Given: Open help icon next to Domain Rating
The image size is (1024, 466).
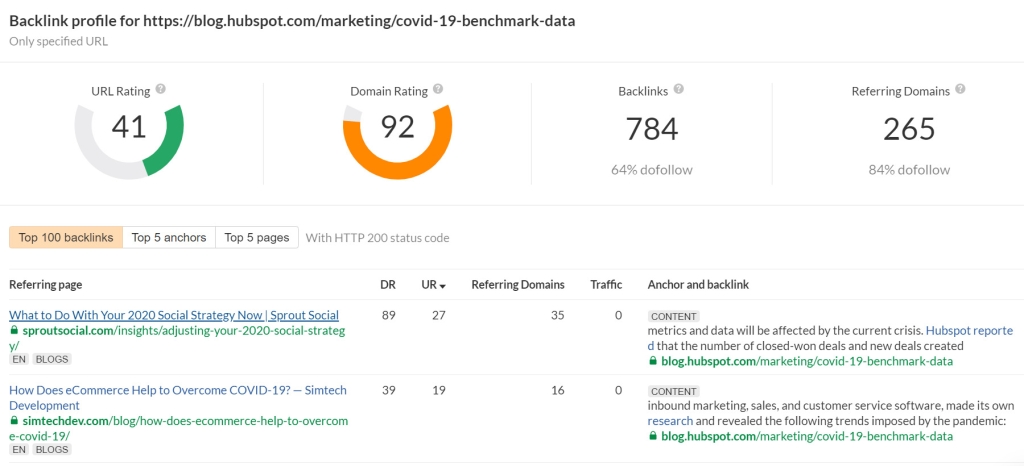Looking at the screenshot, I should point(438,89).
